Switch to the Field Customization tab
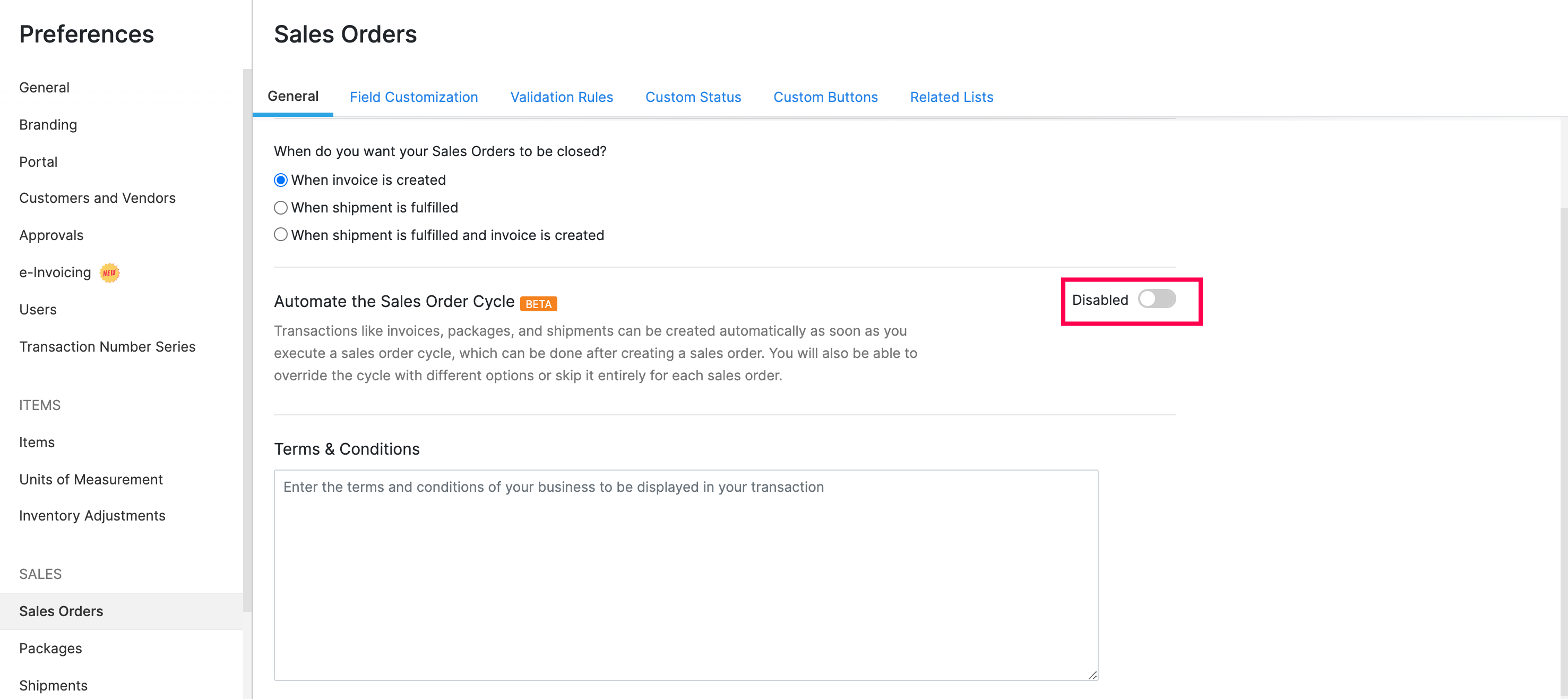Image resolution: width=1568 pixels, height=699 pixels. (x=413, y=97)
